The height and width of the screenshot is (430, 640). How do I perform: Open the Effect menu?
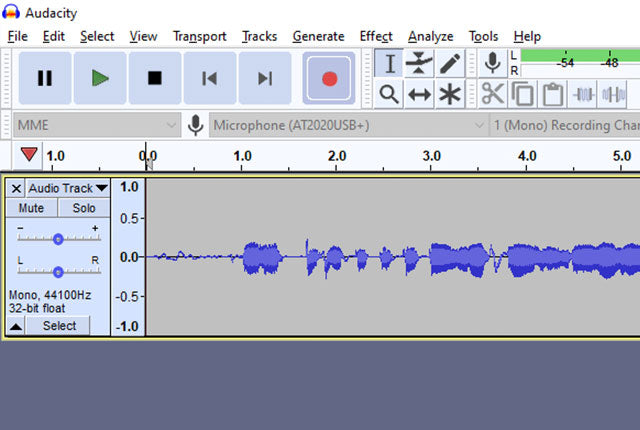[376, 36]
